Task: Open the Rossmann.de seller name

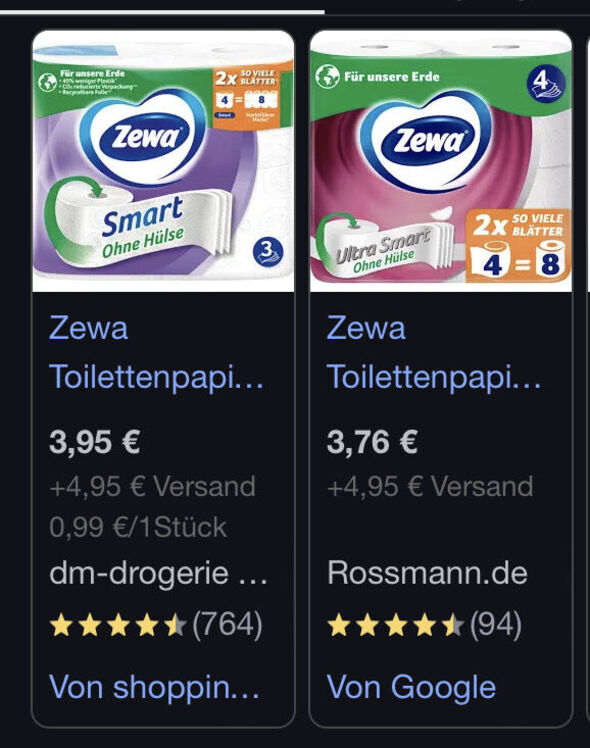Action: (x=427, y=572)
